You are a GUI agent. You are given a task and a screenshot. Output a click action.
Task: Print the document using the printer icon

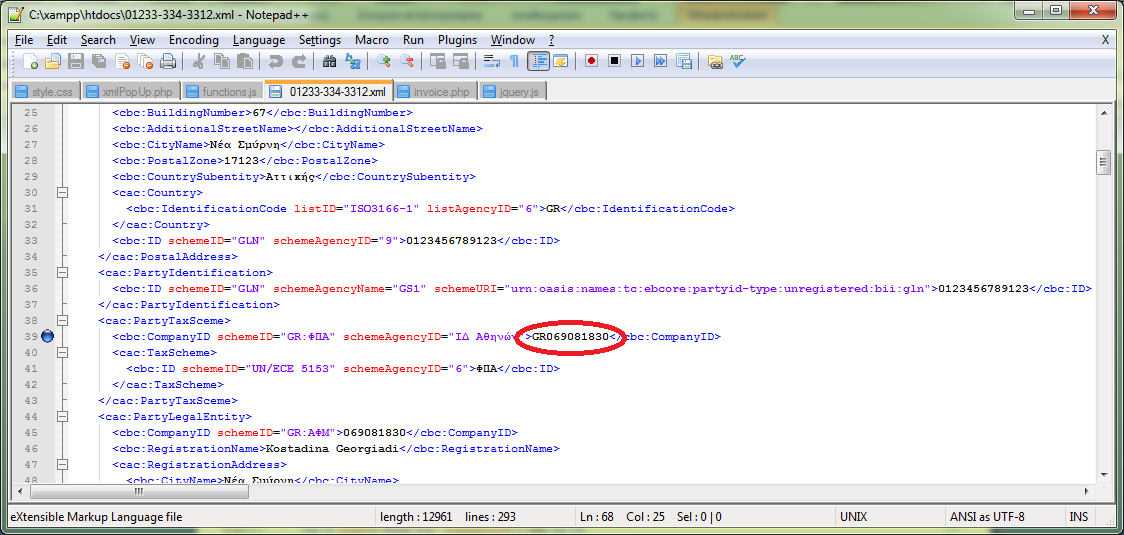tap(168, 62)
